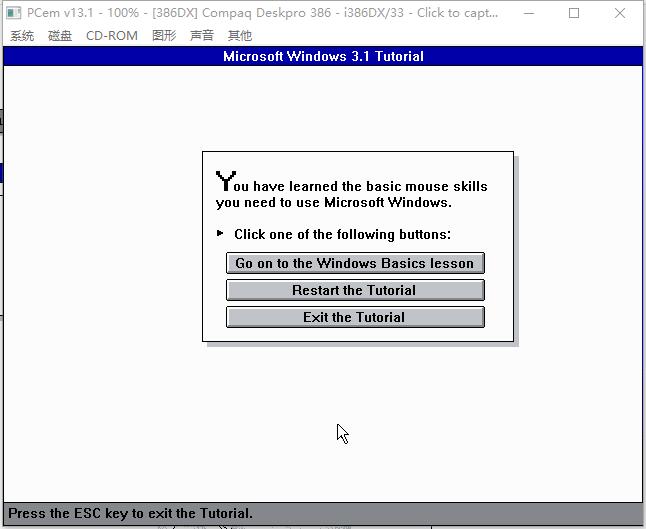646x529 pixels.
Task: Minimize the PCem window
Action: point(529,13)
